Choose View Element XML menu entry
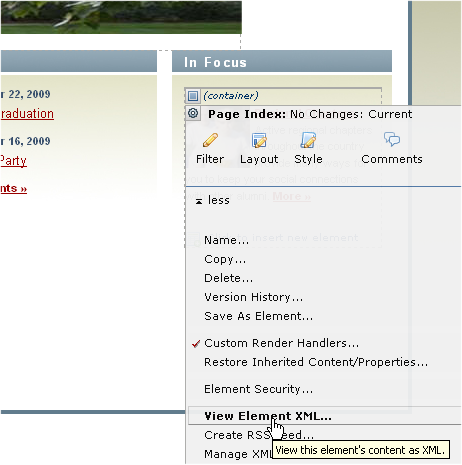This screenshot has height=465, width=462. pos(268,416)
